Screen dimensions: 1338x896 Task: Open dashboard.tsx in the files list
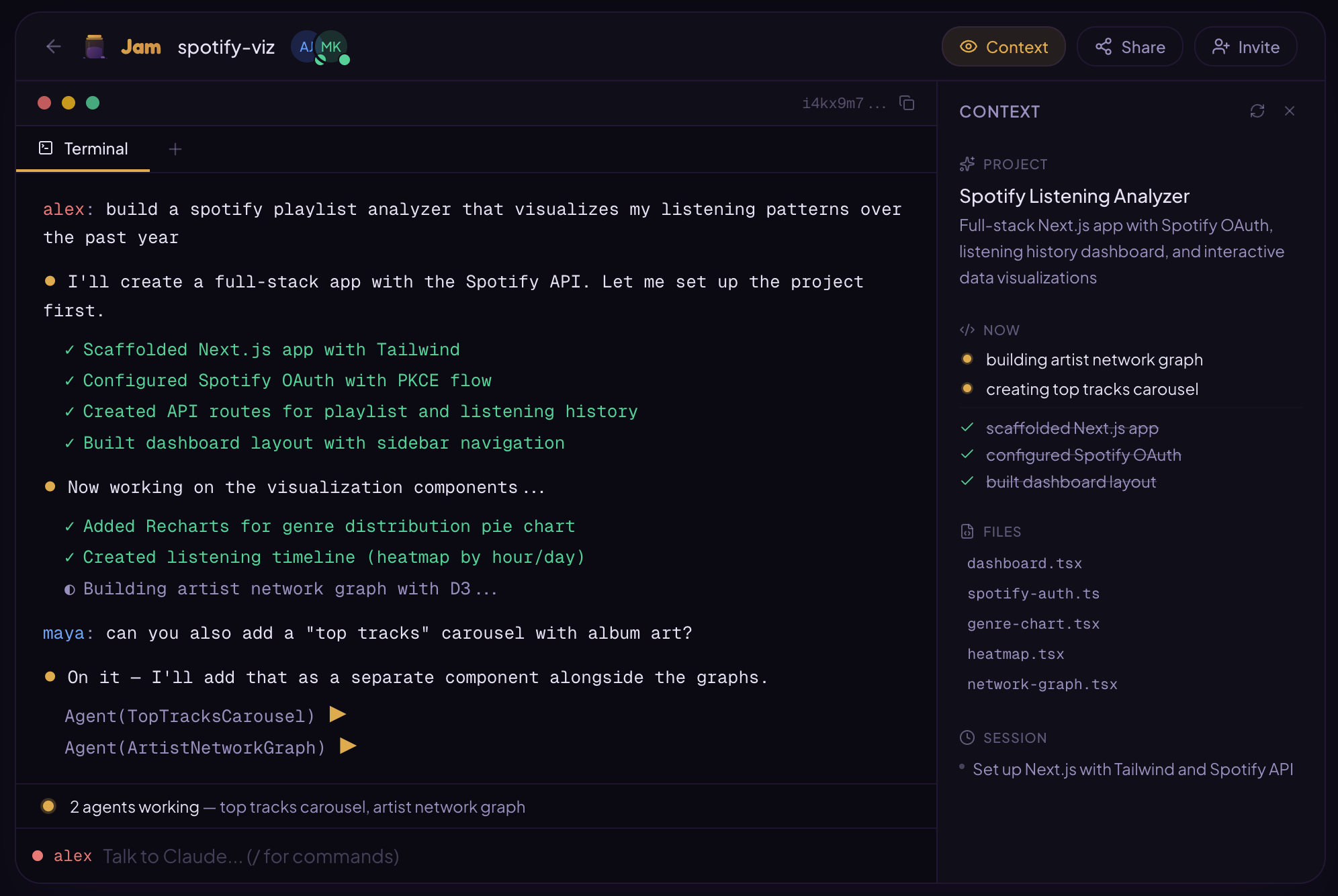[1024, 564]
